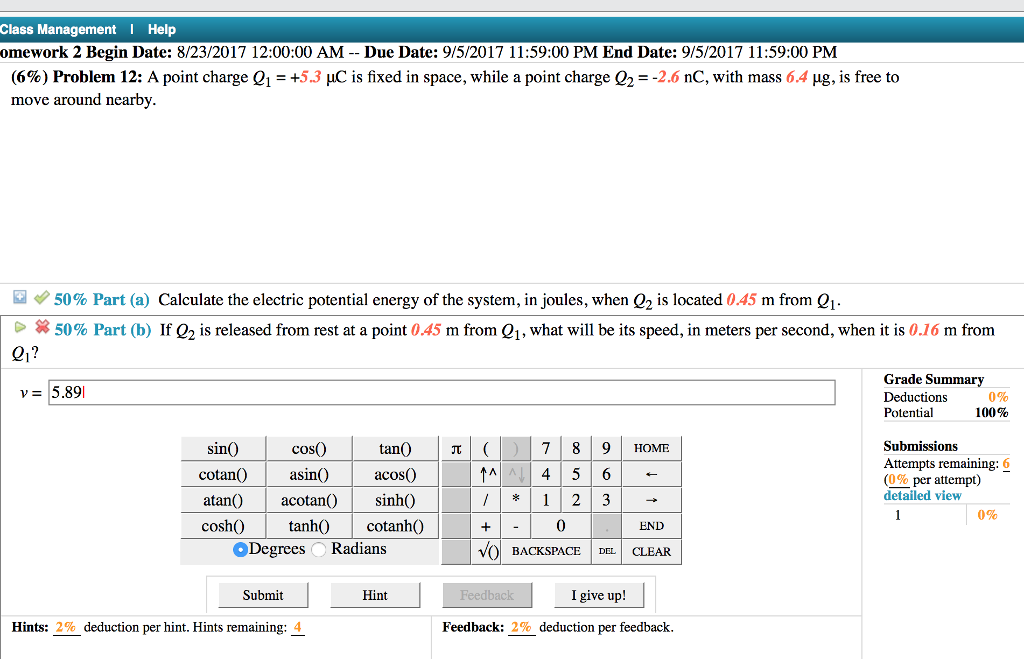Request a Hint for Part (b)

(374, 594)
